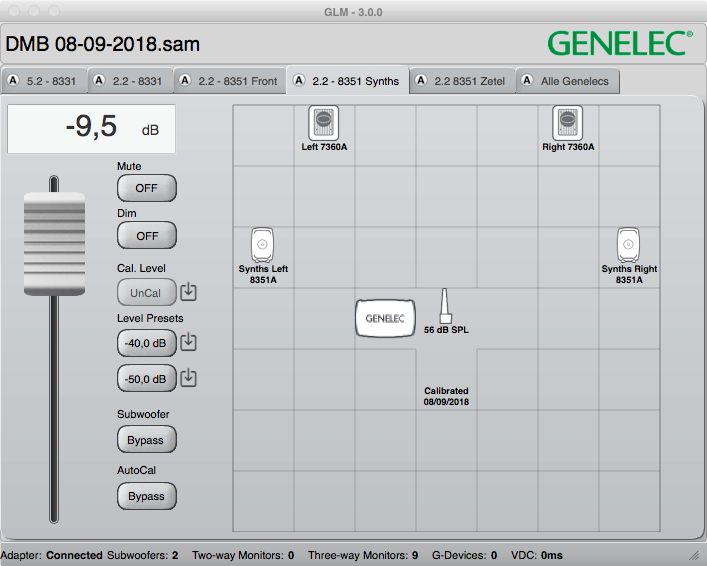707x566 pixels.
Task: Click the UnCal calibration level button
Action: (x=147, y=292)
